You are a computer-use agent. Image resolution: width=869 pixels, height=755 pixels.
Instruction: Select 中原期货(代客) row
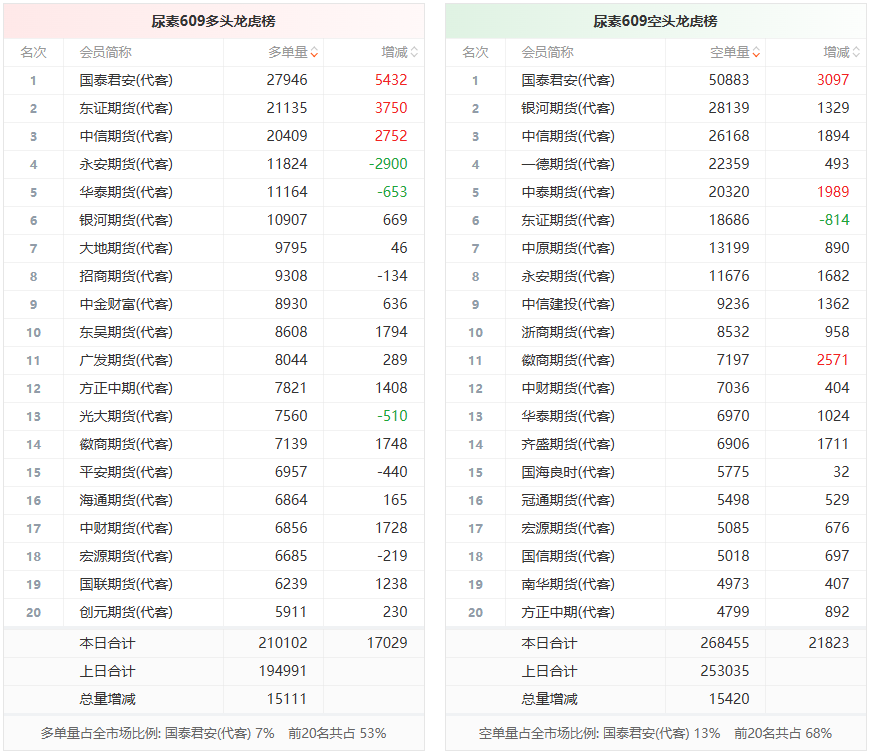click(656, 248)
